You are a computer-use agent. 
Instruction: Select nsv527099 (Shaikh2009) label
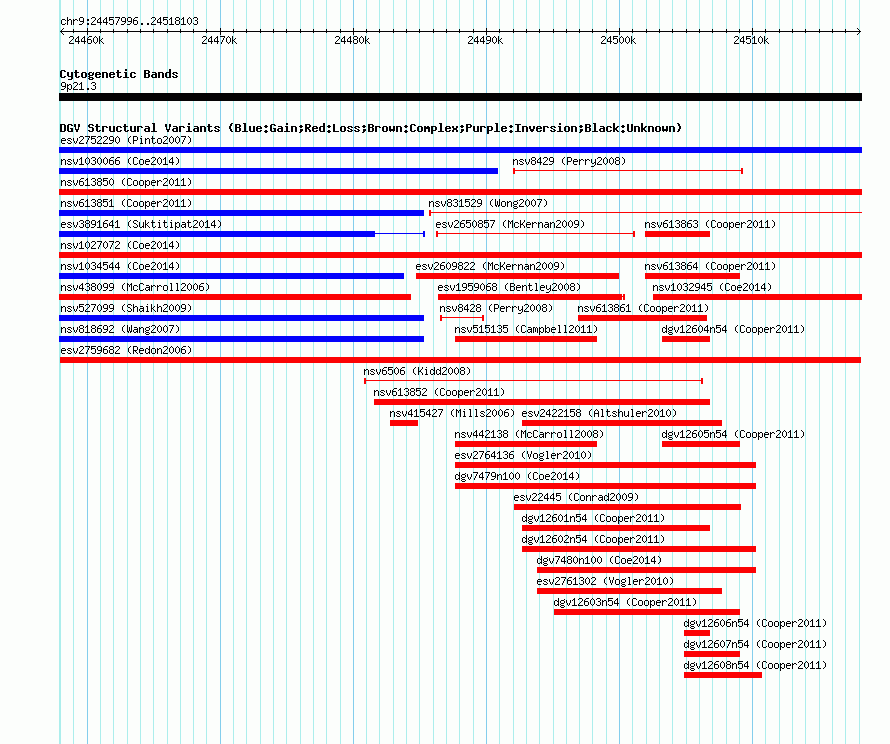click(126, 308)
